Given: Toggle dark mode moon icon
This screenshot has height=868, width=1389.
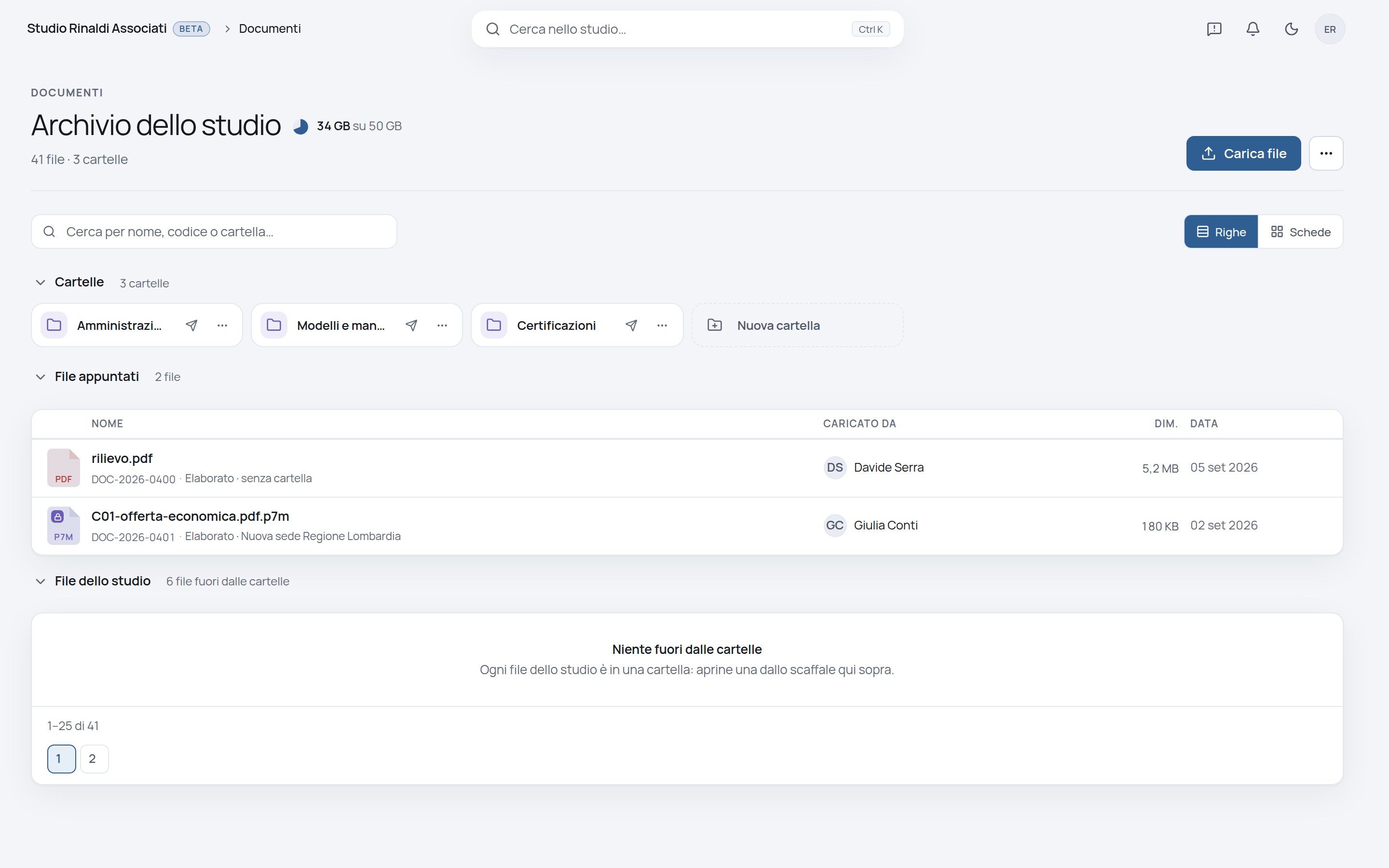Looking at the screenshot, I should pos(1291,29).
